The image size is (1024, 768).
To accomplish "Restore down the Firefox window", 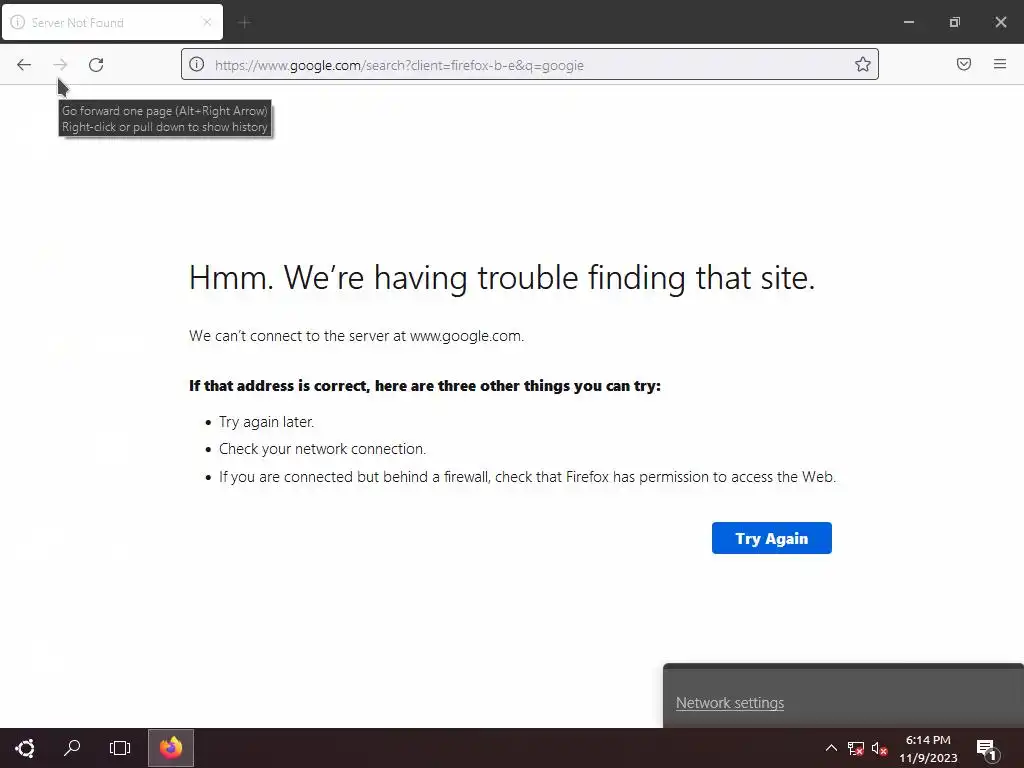I will coord(955,22).
